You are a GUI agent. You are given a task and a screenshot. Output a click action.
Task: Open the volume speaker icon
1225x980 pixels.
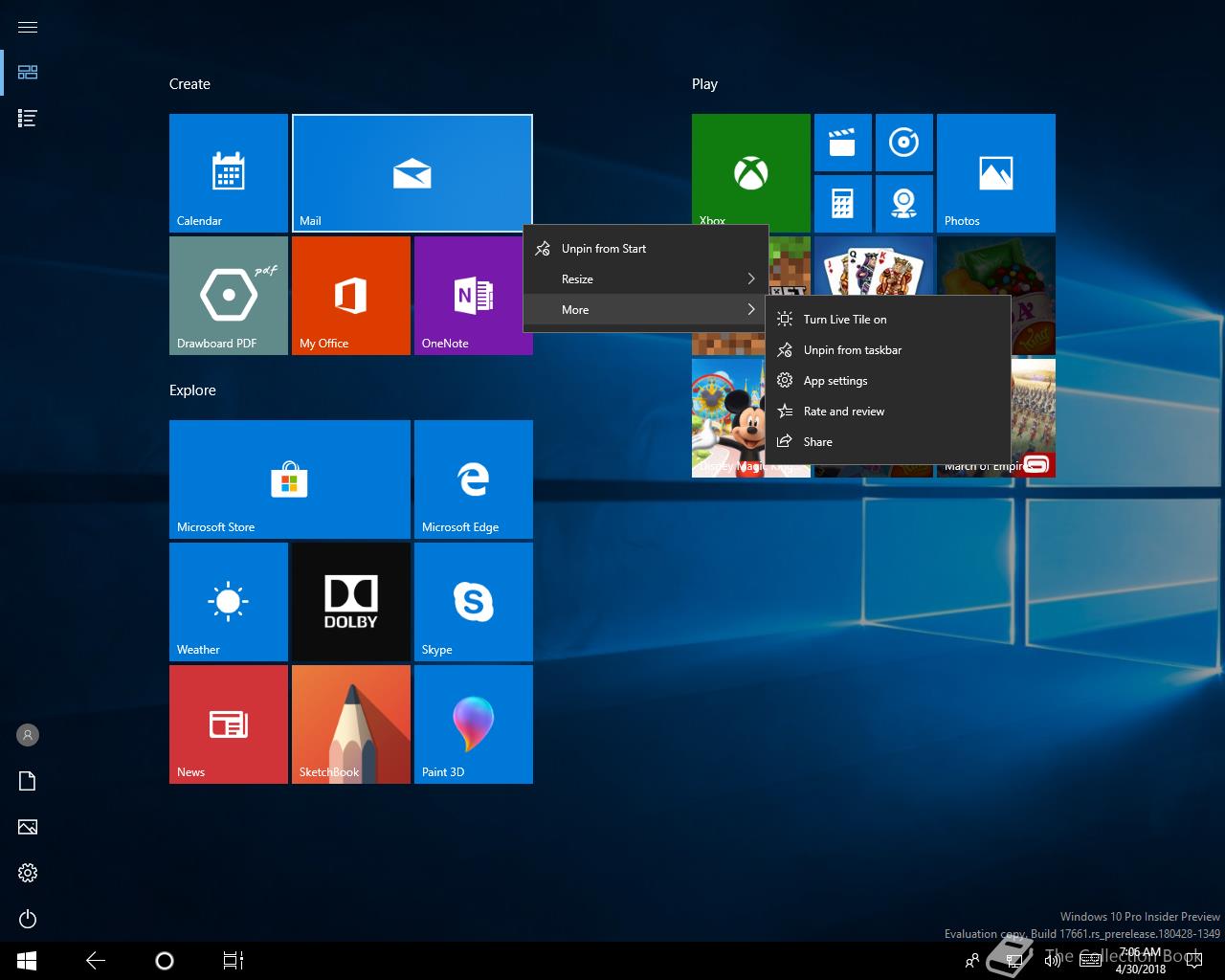(1053, 960)
